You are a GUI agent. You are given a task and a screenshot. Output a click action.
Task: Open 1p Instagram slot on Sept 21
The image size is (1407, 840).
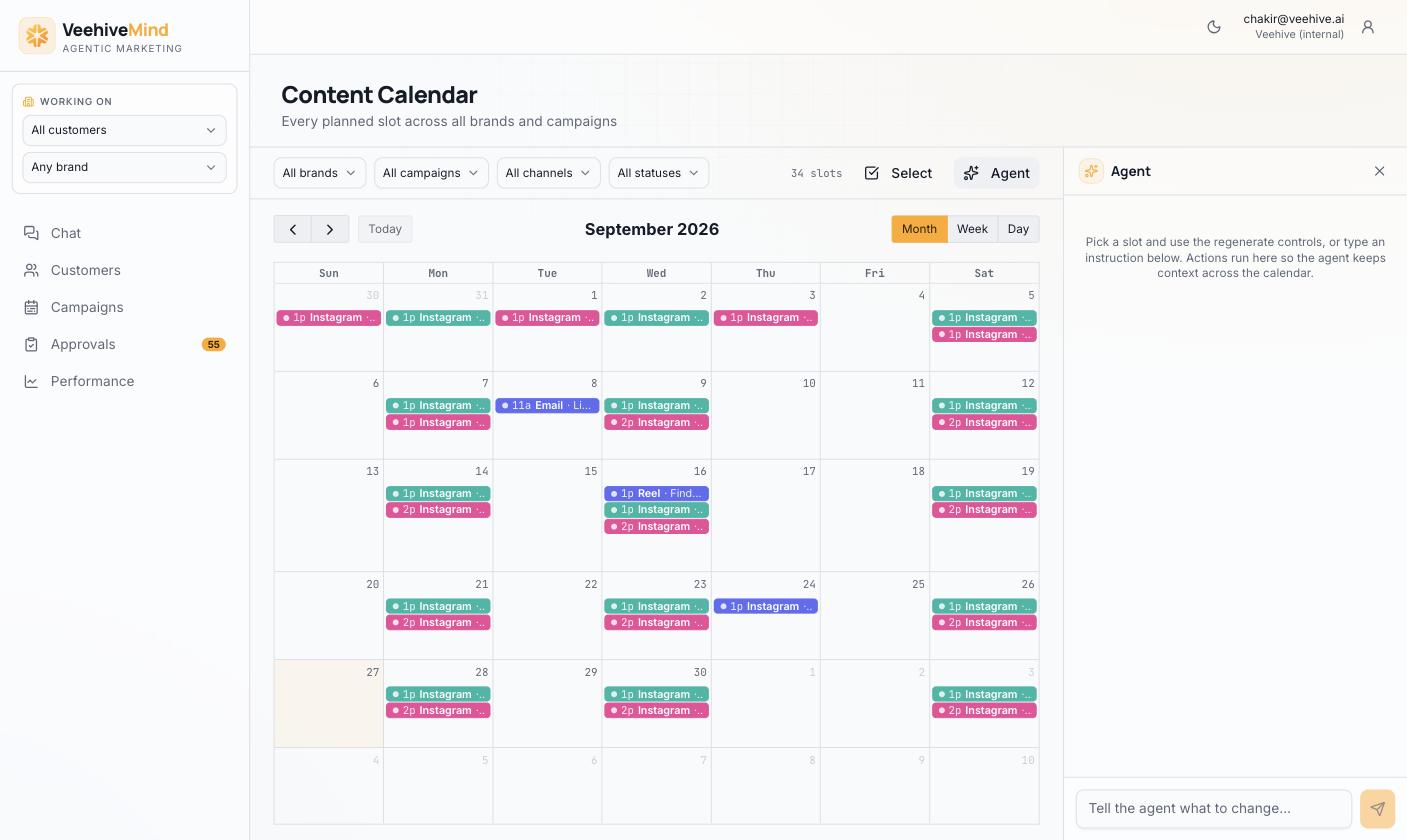pyautogui.click(x=438, y=606)
